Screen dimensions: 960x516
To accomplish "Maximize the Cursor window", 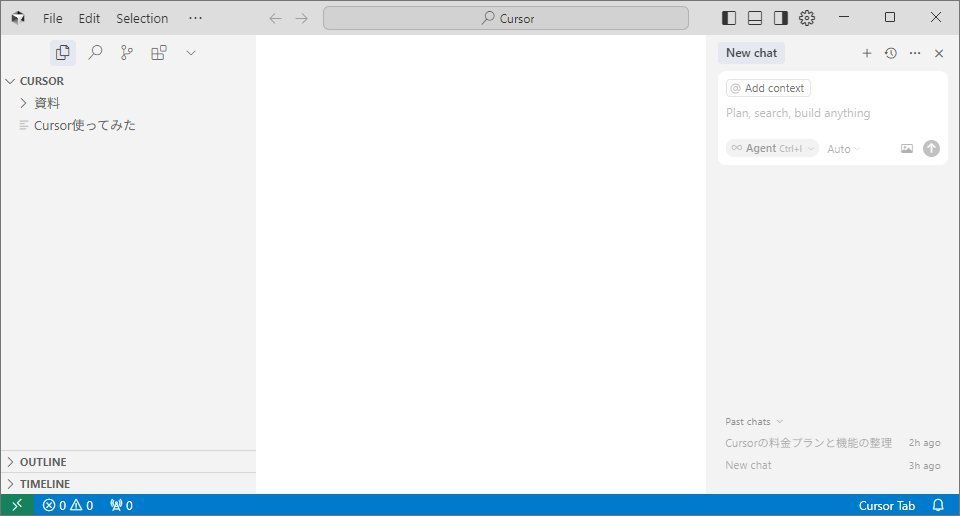I will (890, 17).
